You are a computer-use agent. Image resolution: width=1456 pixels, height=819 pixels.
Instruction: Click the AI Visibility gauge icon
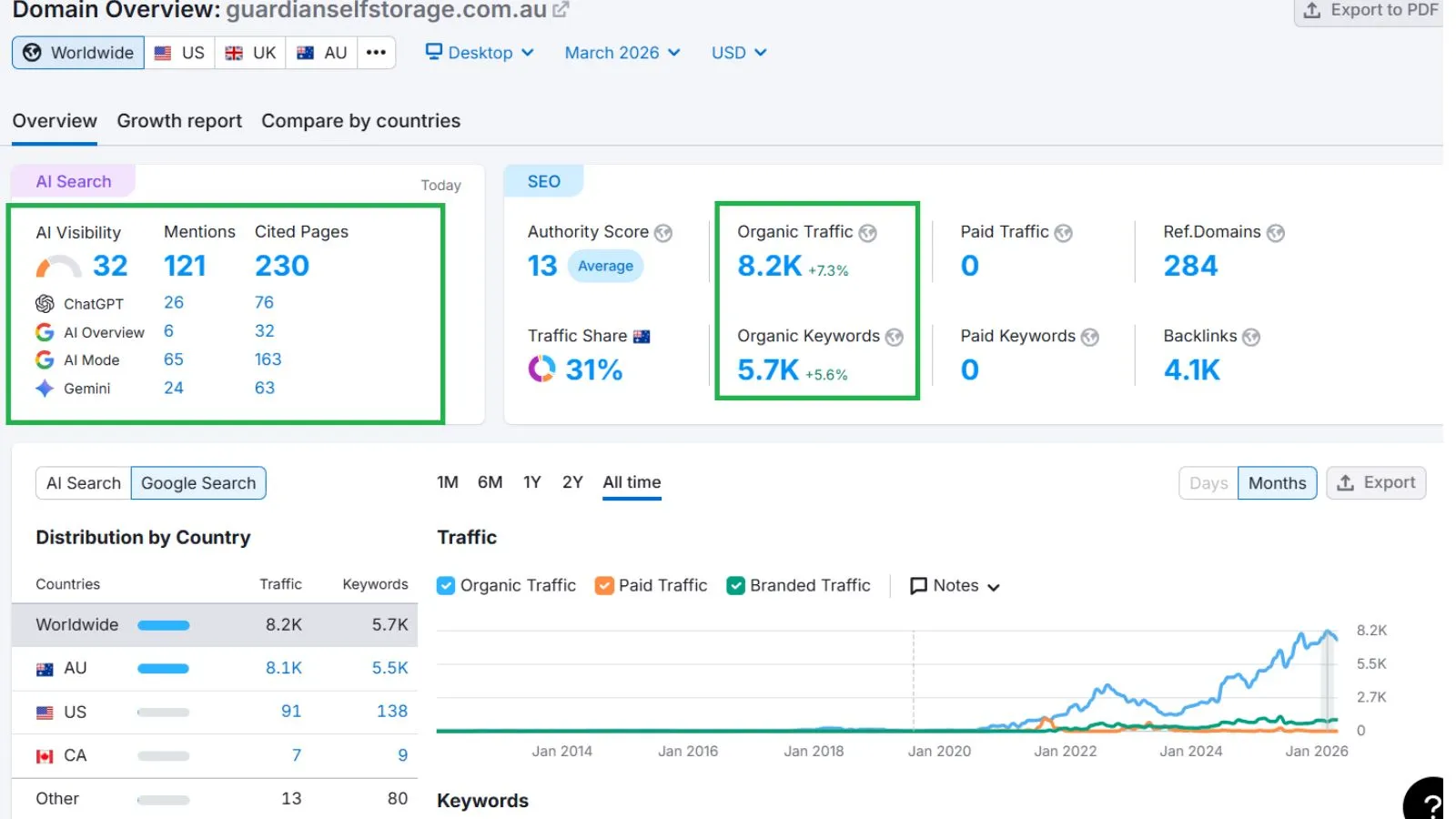click(58, 267)
